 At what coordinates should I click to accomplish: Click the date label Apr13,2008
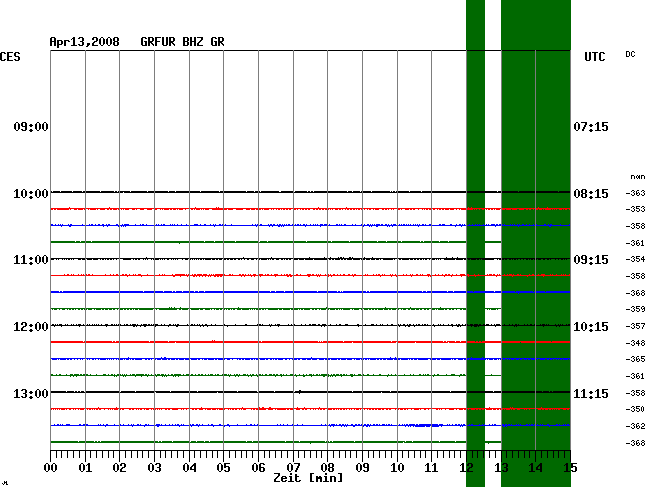coord(85,42)
